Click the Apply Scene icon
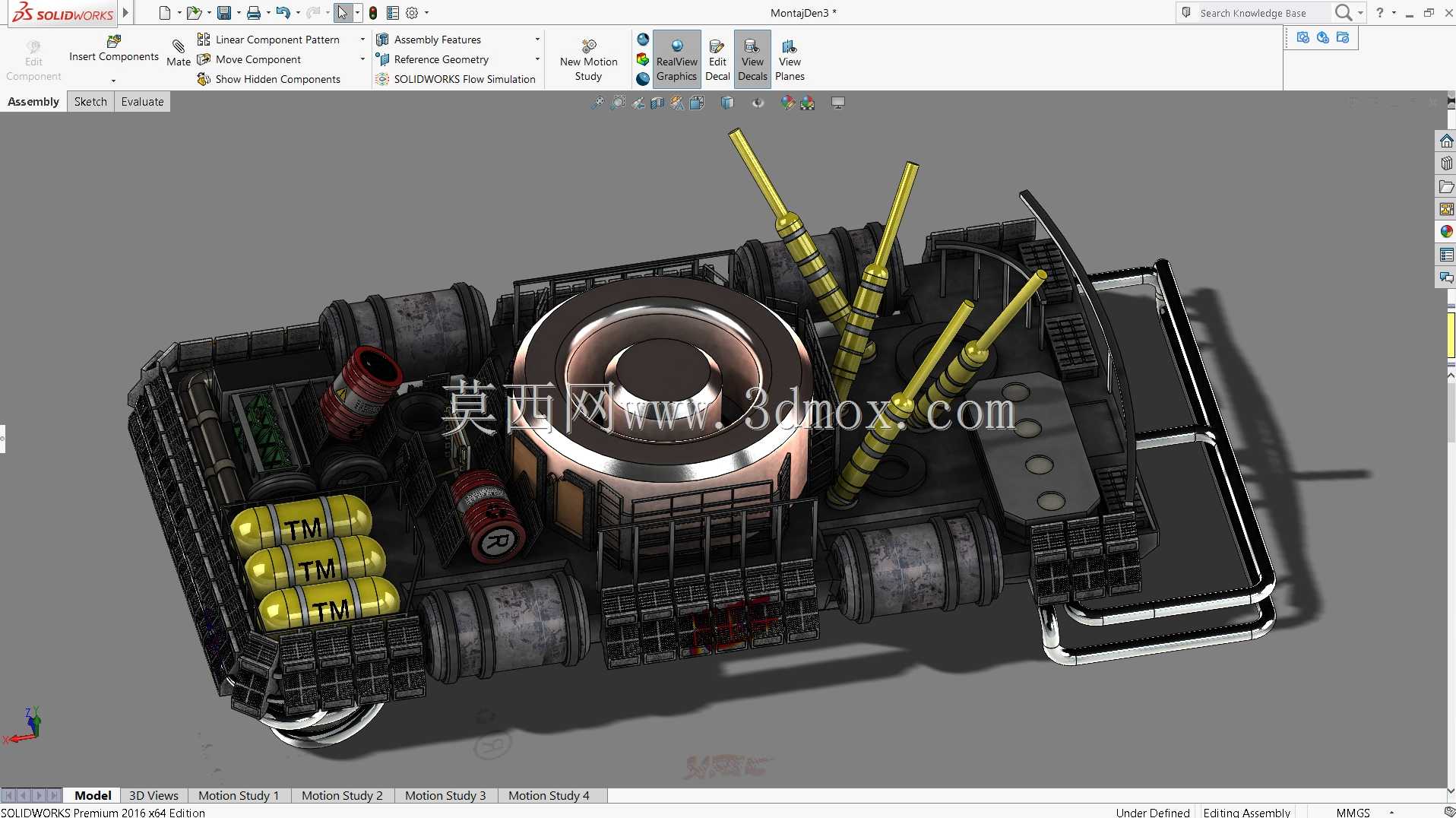 pos(807,103)
